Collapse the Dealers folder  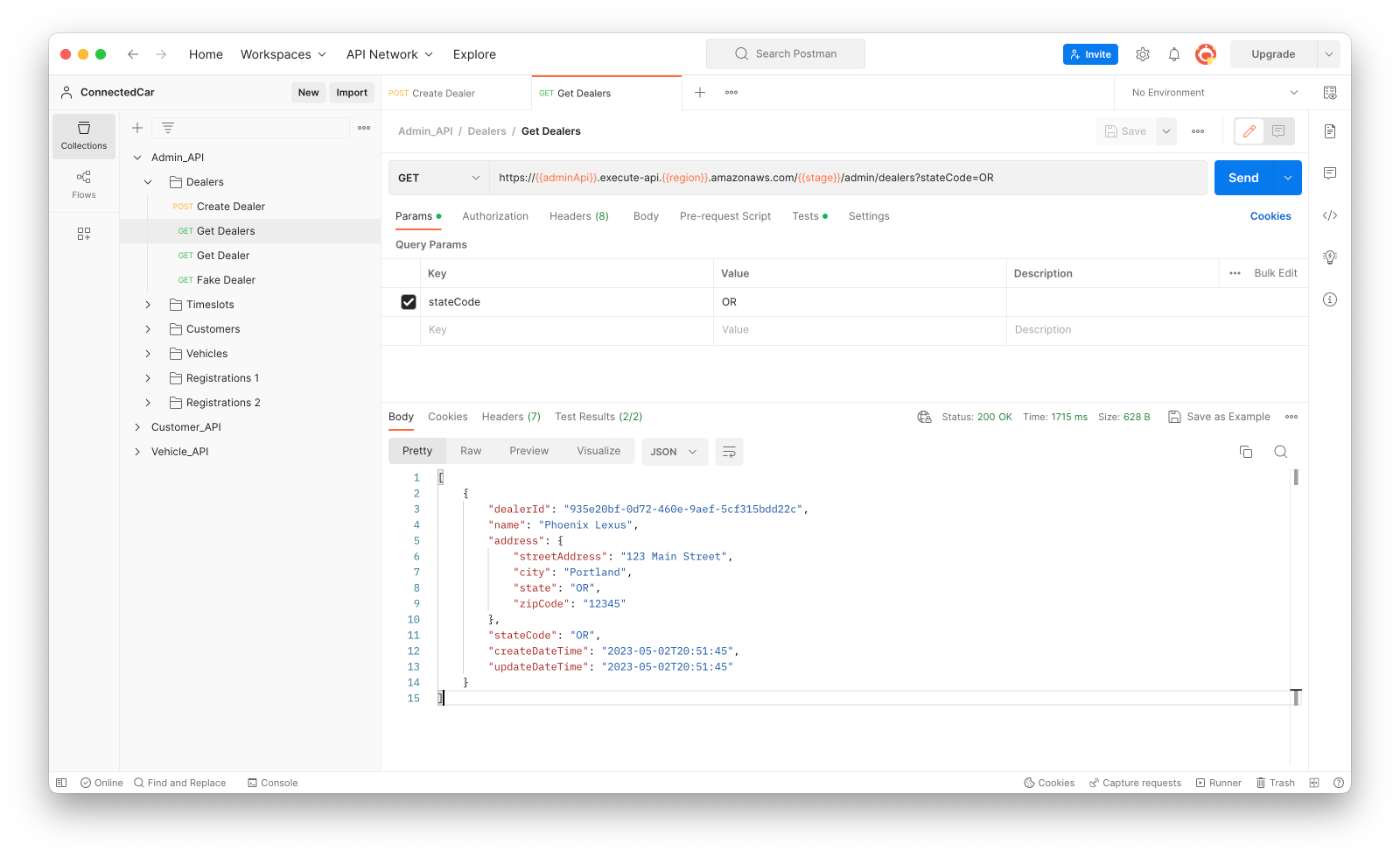148,182
